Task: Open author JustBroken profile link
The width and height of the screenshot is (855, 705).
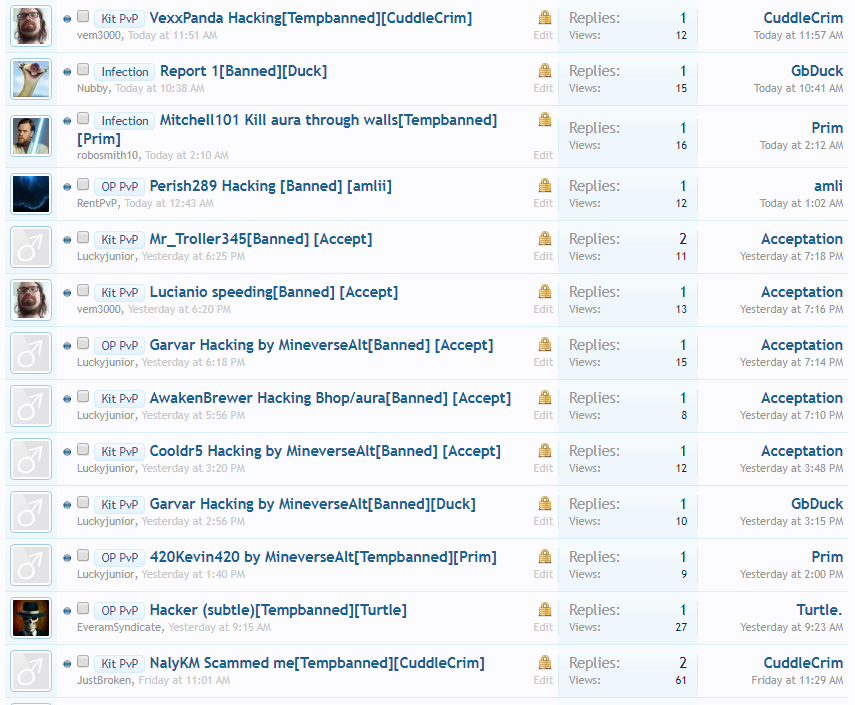Action: pyautogui.click(x=104, y=680)
